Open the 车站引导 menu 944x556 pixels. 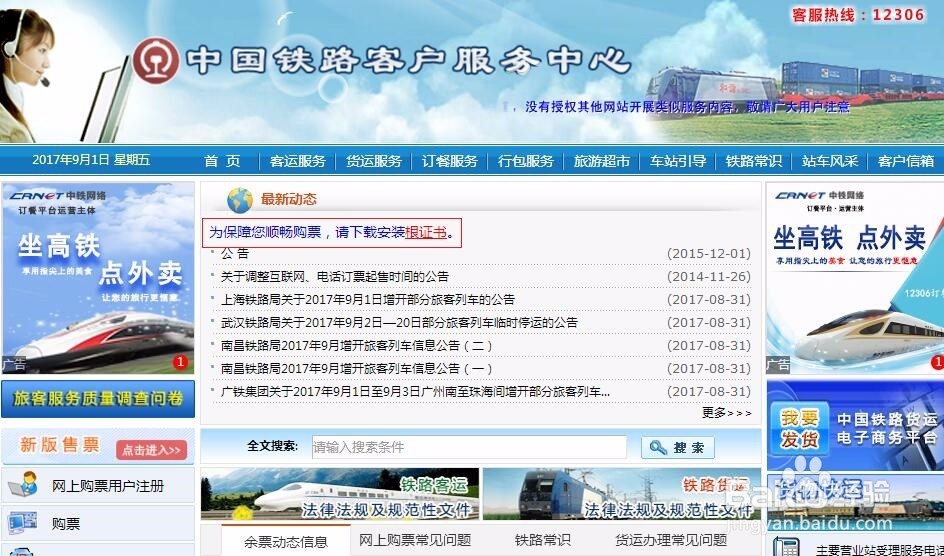[x=677, y=161]
